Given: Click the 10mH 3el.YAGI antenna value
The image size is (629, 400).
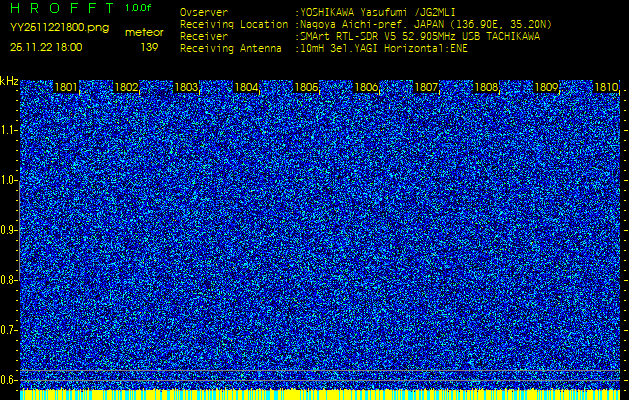Looking at the screenshot, I should pyautogui.click(x=383, y=49).
